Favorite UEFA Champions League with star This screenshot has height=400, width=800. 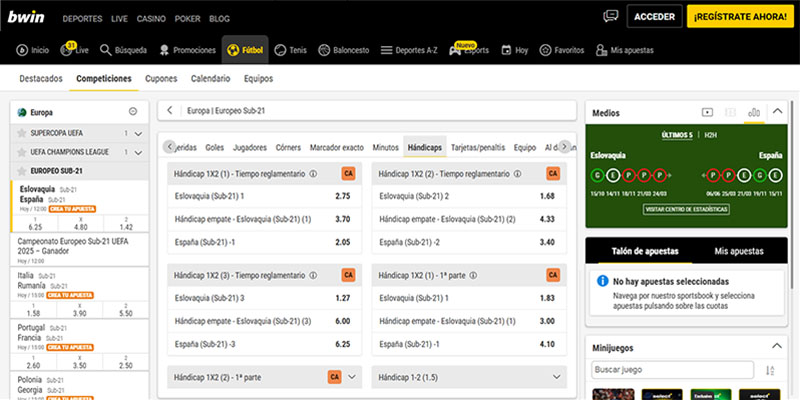[21, 152]
